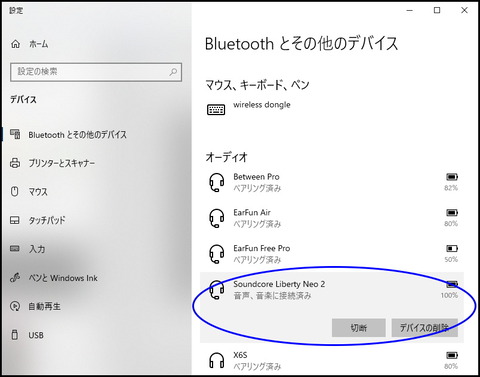Click the EarFun Air battery icon
Screen dimensions: 480x377
pyautogui.click(x=452, y=212)
